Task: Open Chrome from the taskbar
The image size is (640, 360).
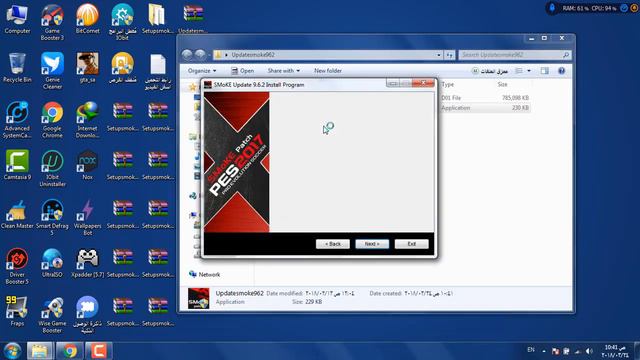Action: pyautogui.click(x=69, y=351)
